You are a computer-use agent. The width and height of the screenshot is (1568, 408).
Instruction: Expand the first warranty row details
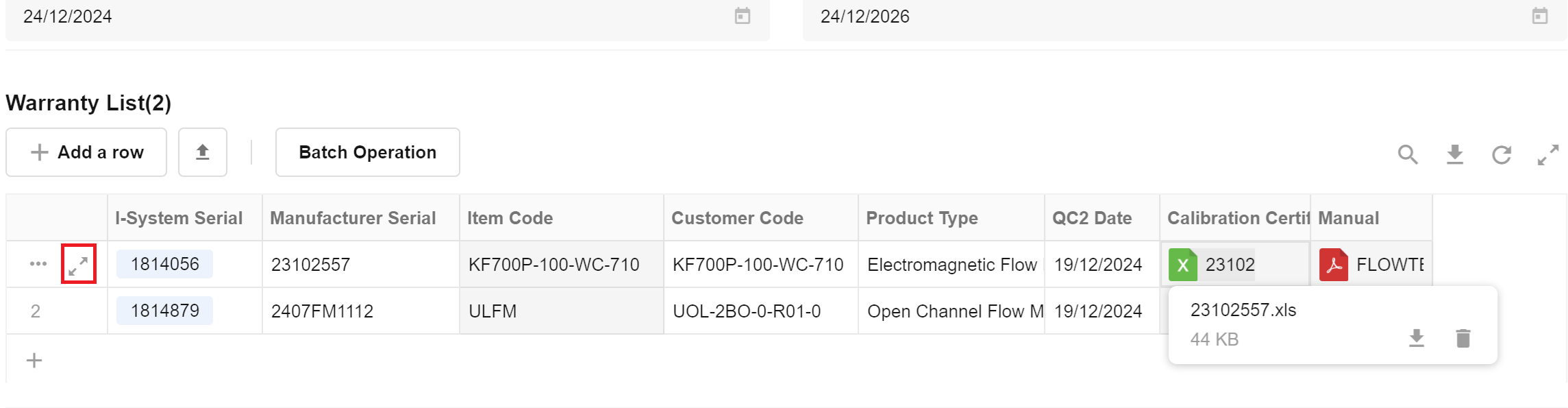79,264
